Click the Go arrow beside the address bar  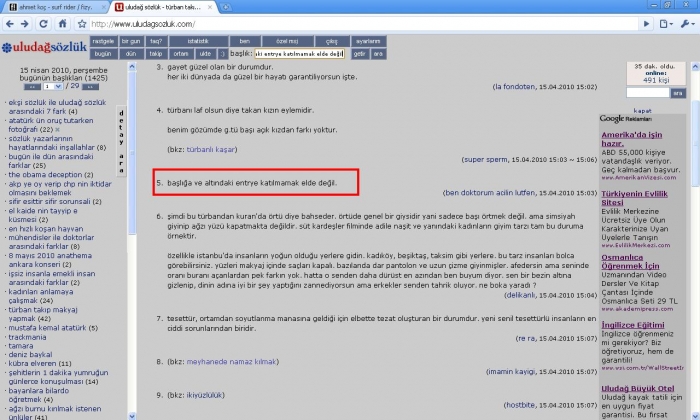click(646, 24)
